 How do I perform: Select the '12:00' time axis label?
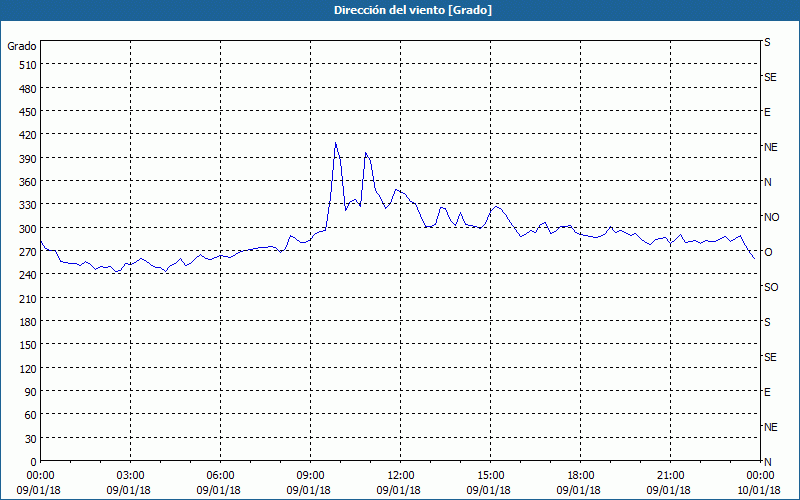[401, 476]
